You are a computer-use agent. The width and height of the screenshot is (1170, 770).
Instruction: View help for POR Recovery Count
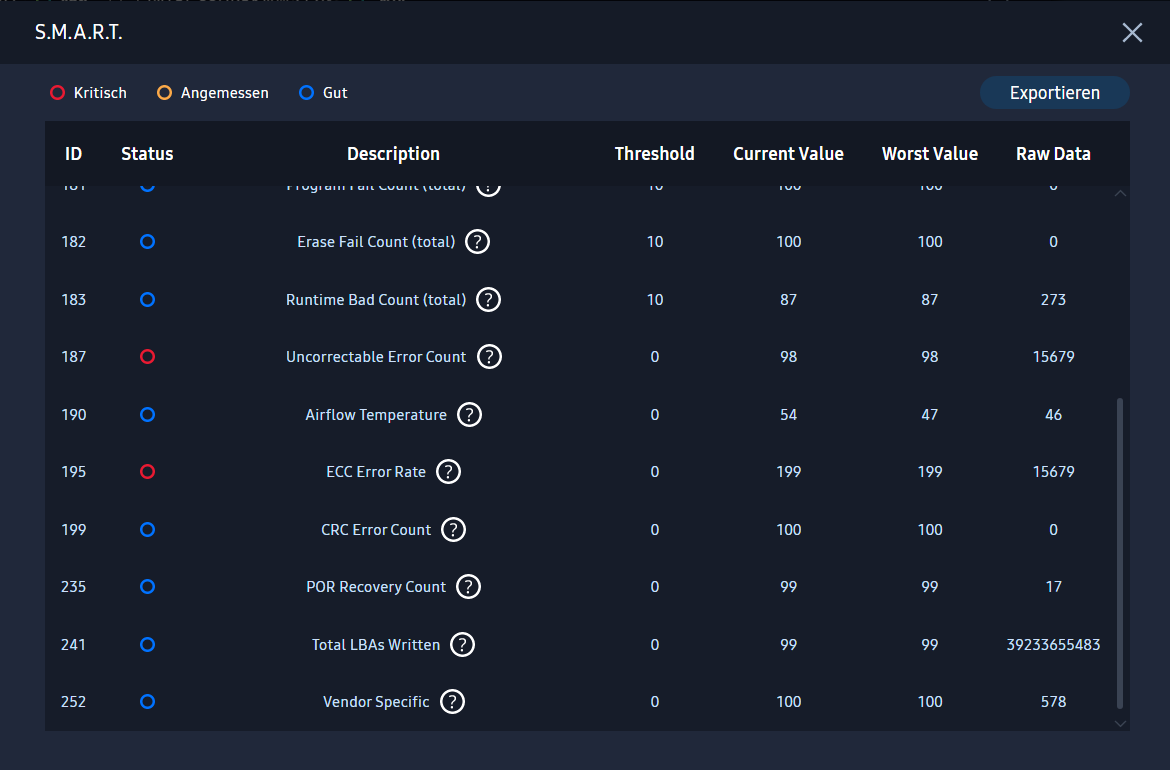(469, 587)
